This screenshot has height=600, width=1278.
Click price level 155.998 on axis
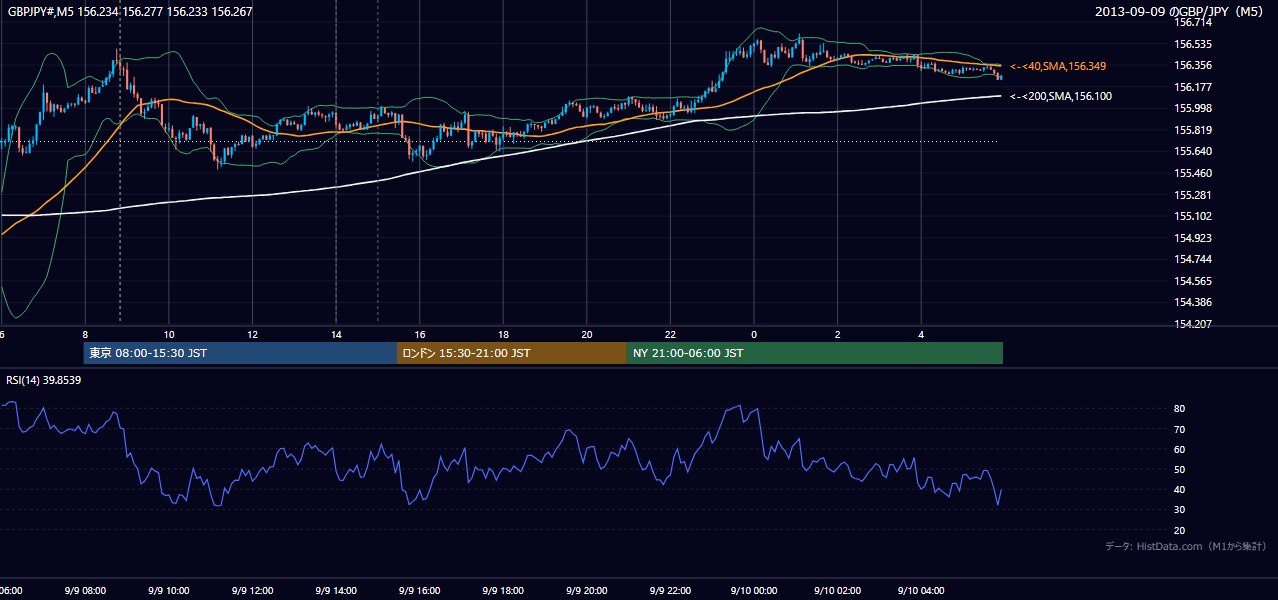tap(1194, 108)
